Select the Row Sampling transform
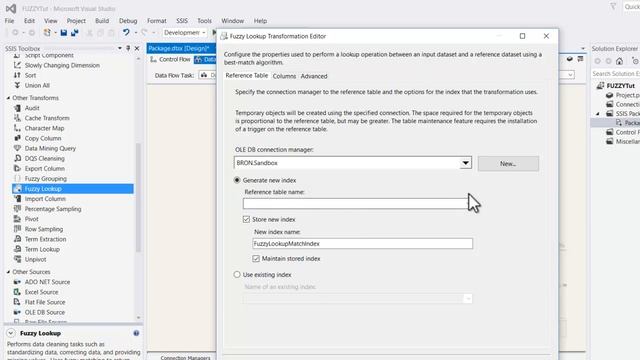 tap(44, 229)
